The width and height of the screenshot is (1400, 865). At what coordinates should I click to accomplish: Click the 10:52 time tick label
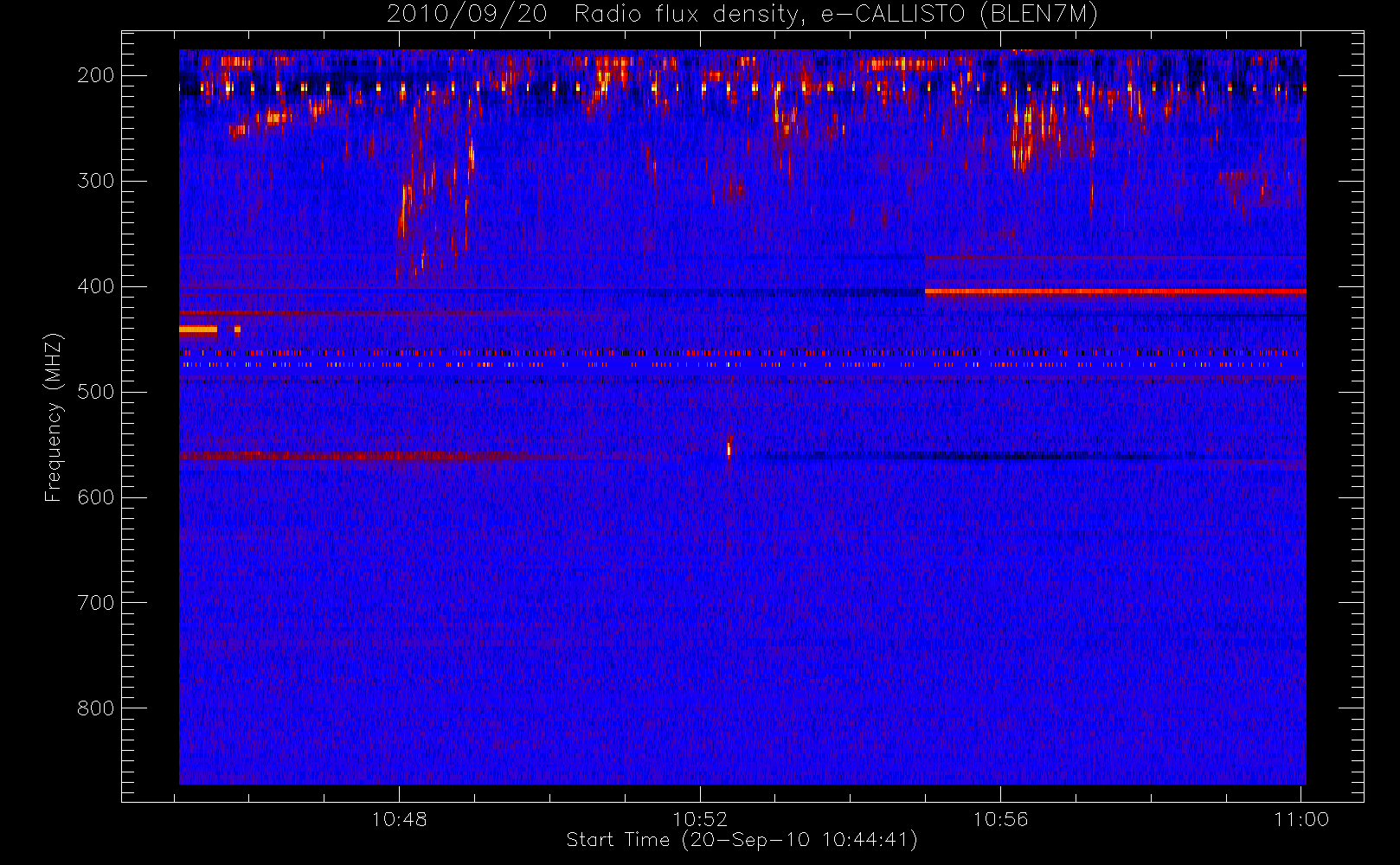[700, 818]
